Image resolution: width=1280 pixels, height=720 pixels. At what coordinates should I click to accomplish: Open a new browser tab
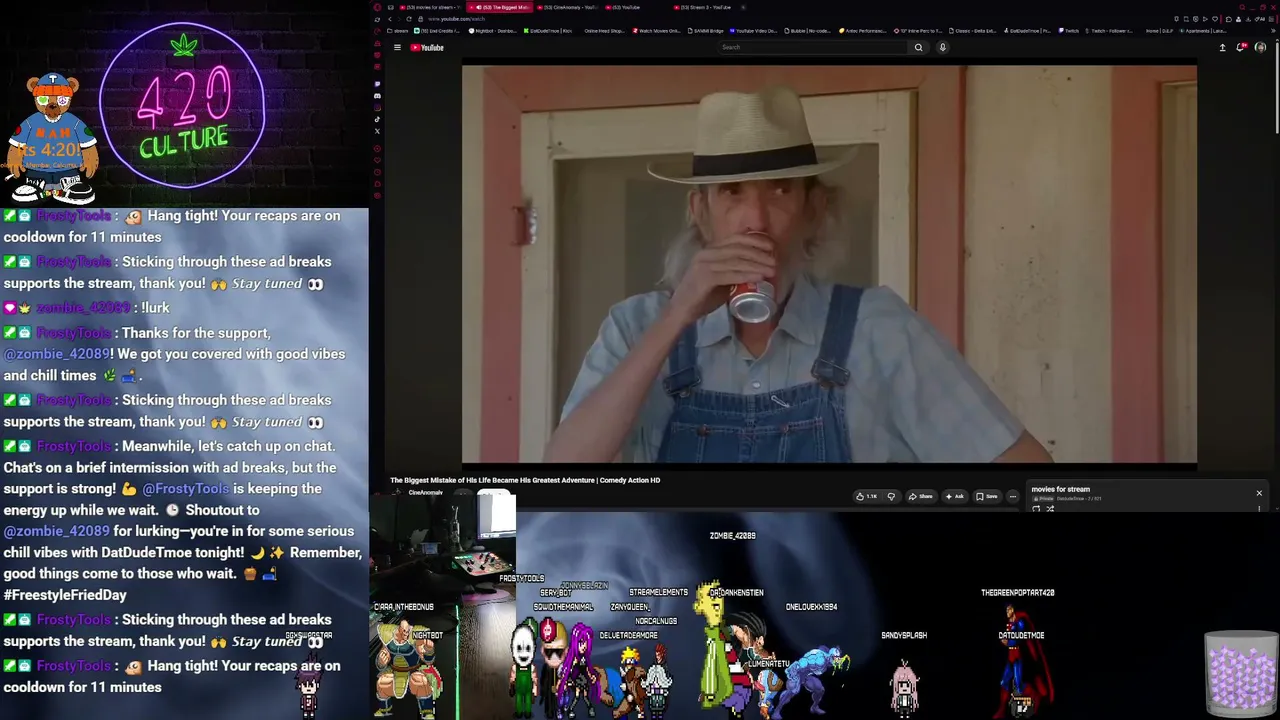[x=744, y=7]
